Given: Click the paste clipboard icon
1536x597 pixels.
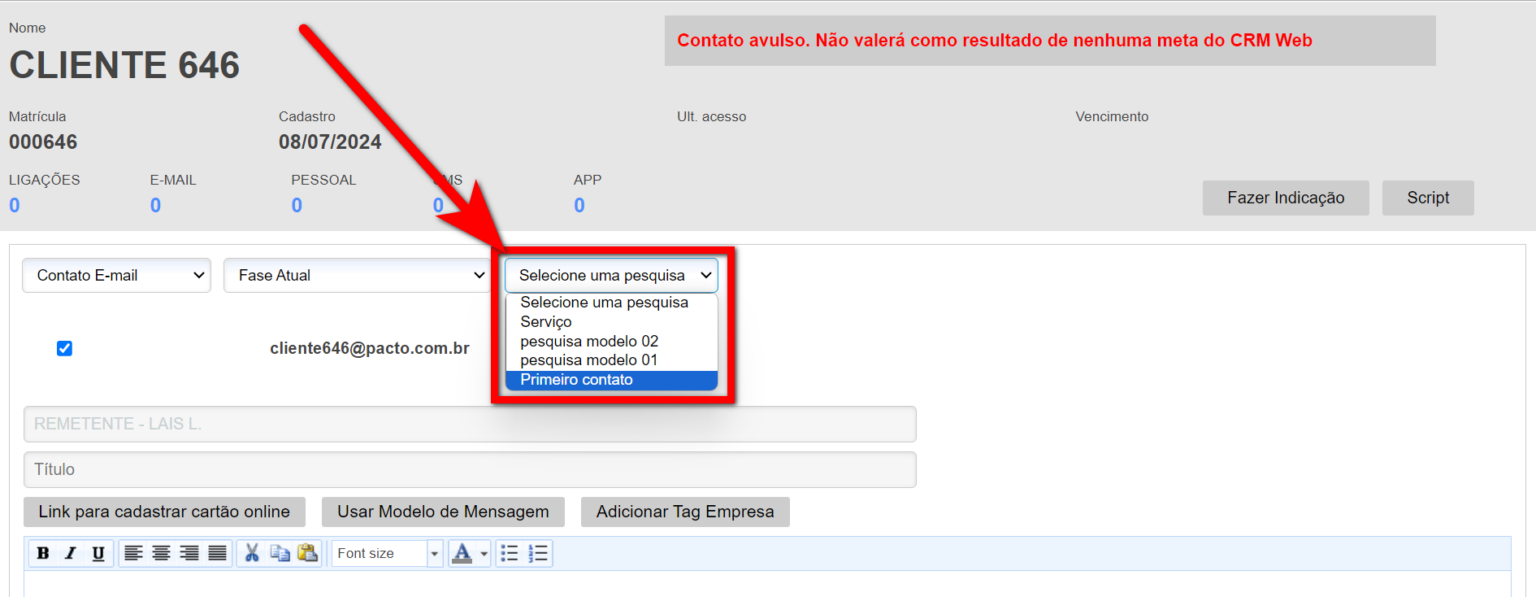Looking at the screenshot, I should [307, 553].
